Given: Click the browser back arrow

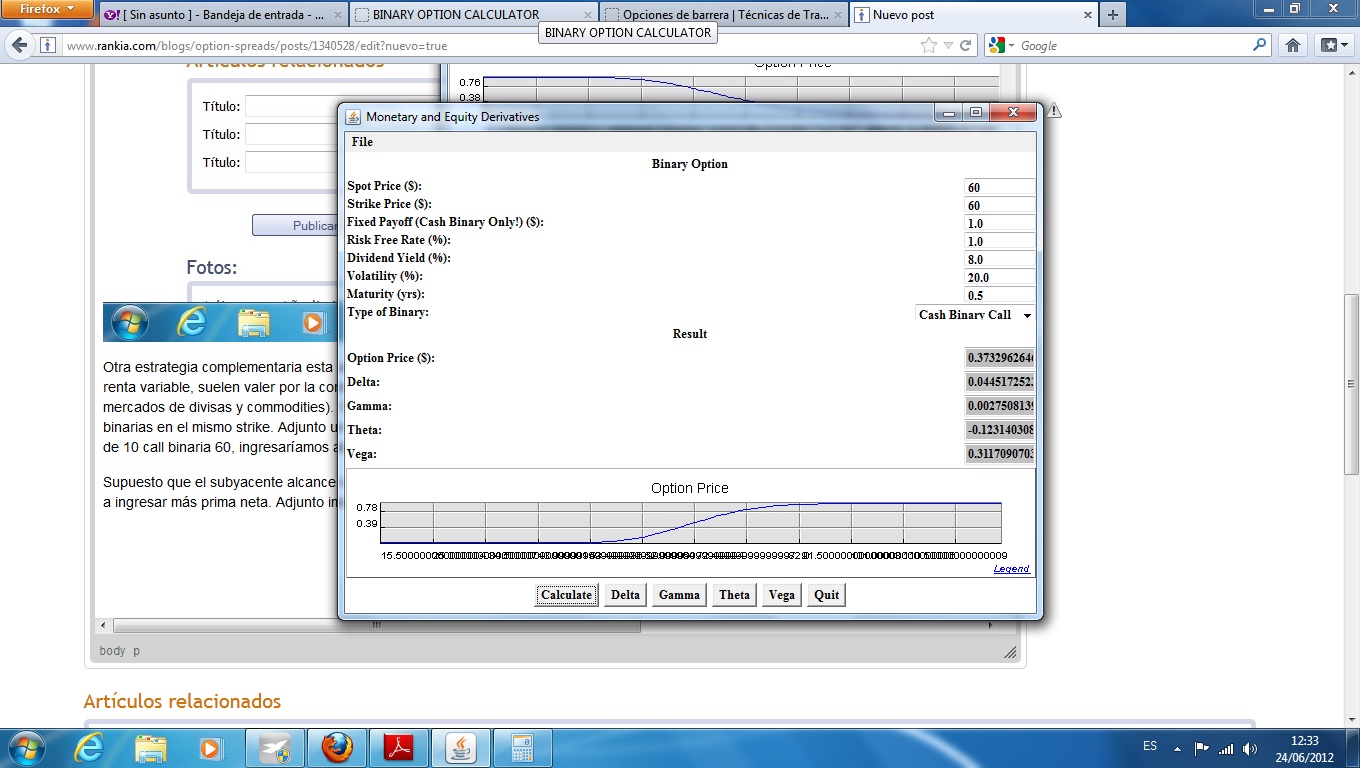Looking at the screenshot, I should [x=18, y=45].
